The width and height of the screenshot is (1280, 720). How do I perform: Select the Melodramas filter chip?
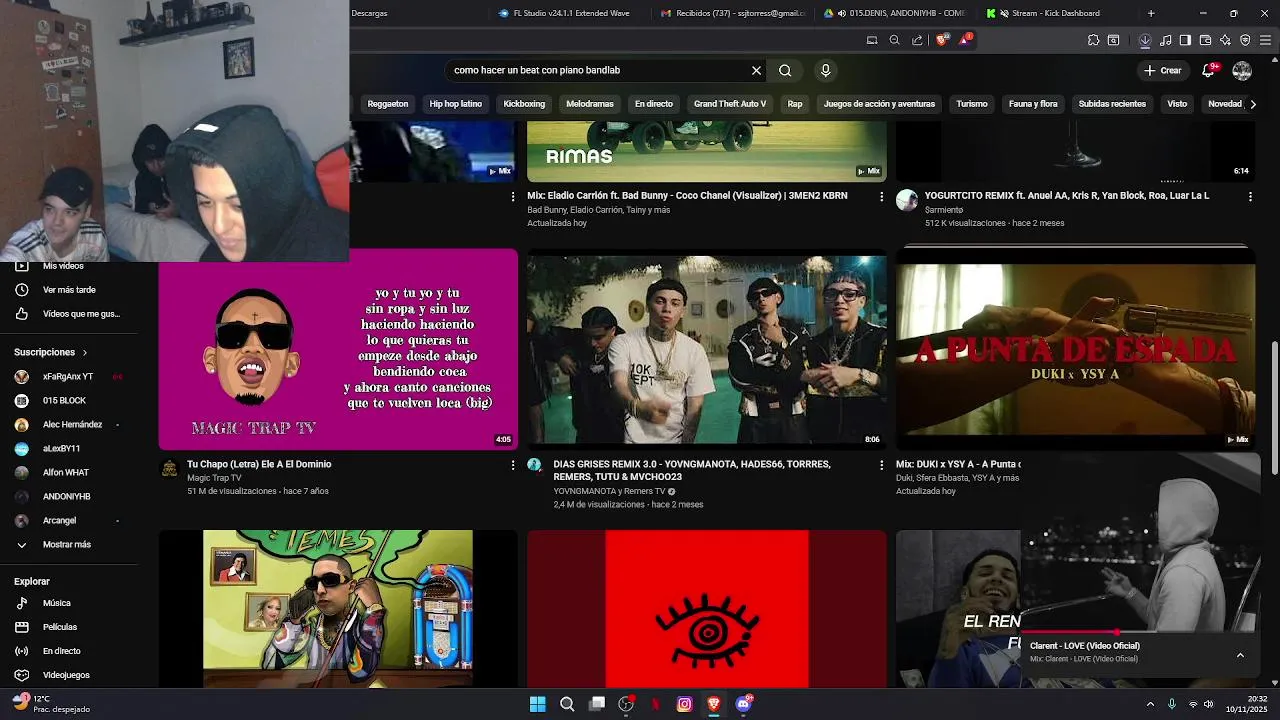click(590, 104)
